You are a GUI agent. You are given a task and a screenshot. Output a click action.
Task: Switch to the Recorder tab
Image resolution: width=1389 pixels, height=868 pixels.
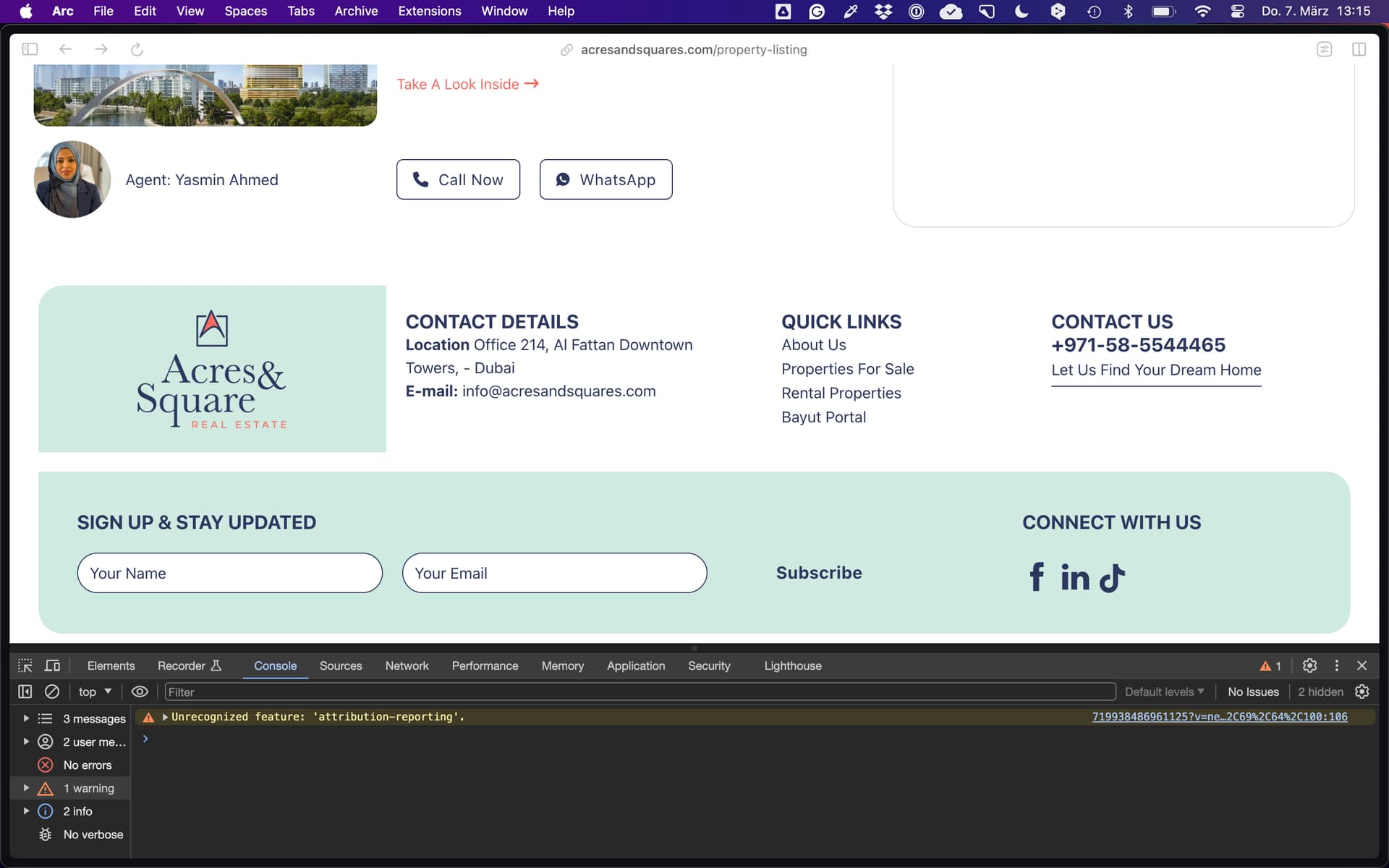[x=190, y=665]
